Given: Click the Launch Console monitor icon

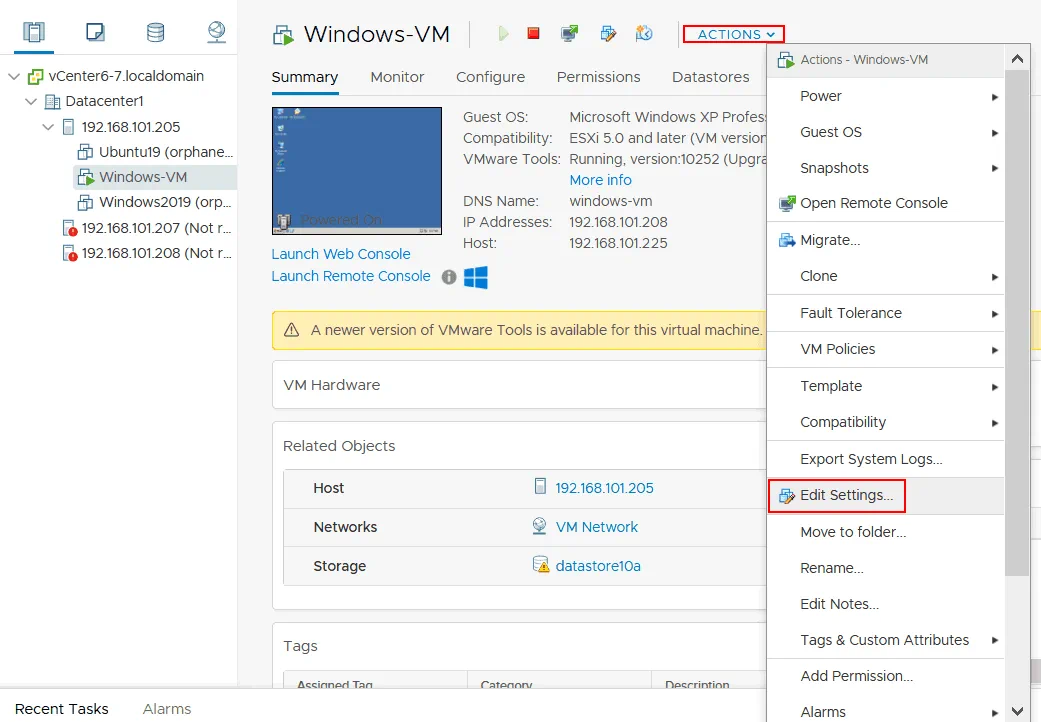Looking at the screenshot, I should 569,34.
